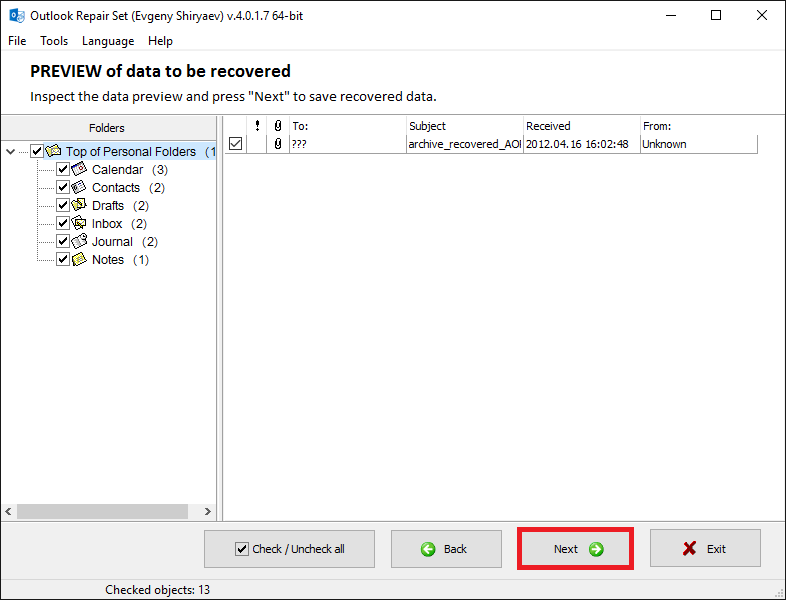Uncheck the Inbox folder checkbox
The height and width of the screenshot is (600, 786).
coord(63,223)
